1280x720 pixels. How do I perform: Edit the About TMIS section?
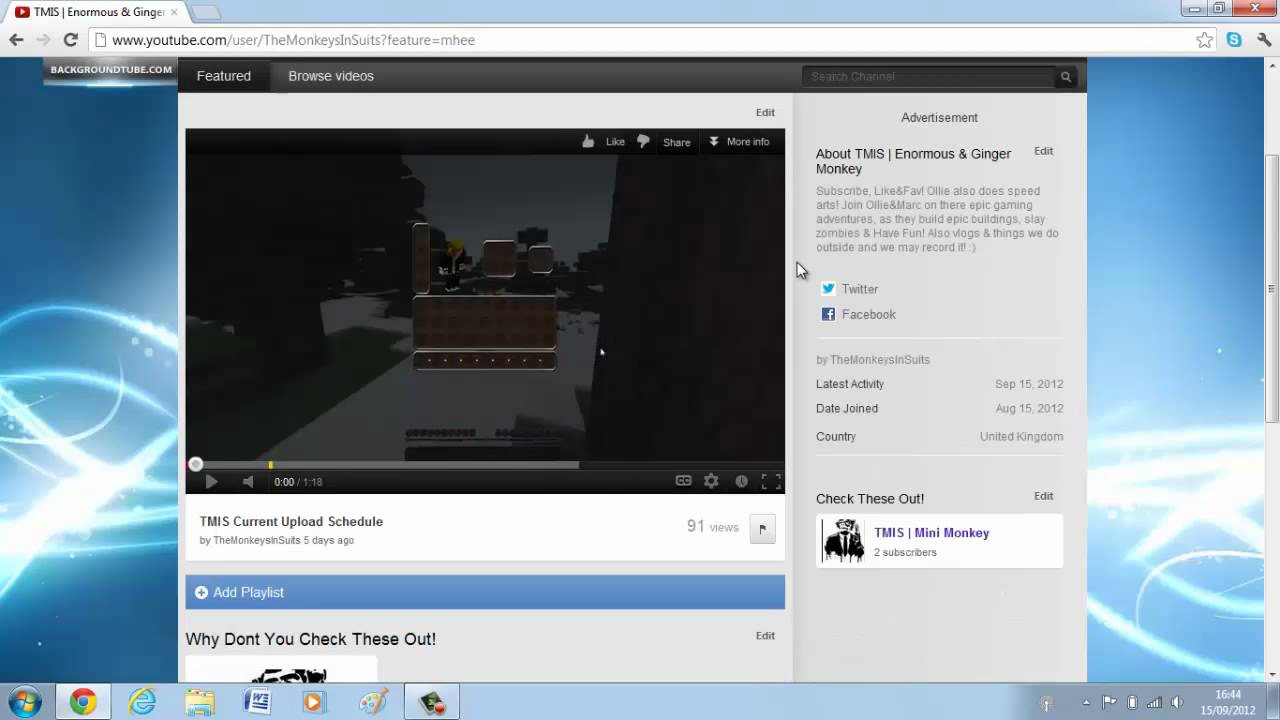pos(1043,151)
